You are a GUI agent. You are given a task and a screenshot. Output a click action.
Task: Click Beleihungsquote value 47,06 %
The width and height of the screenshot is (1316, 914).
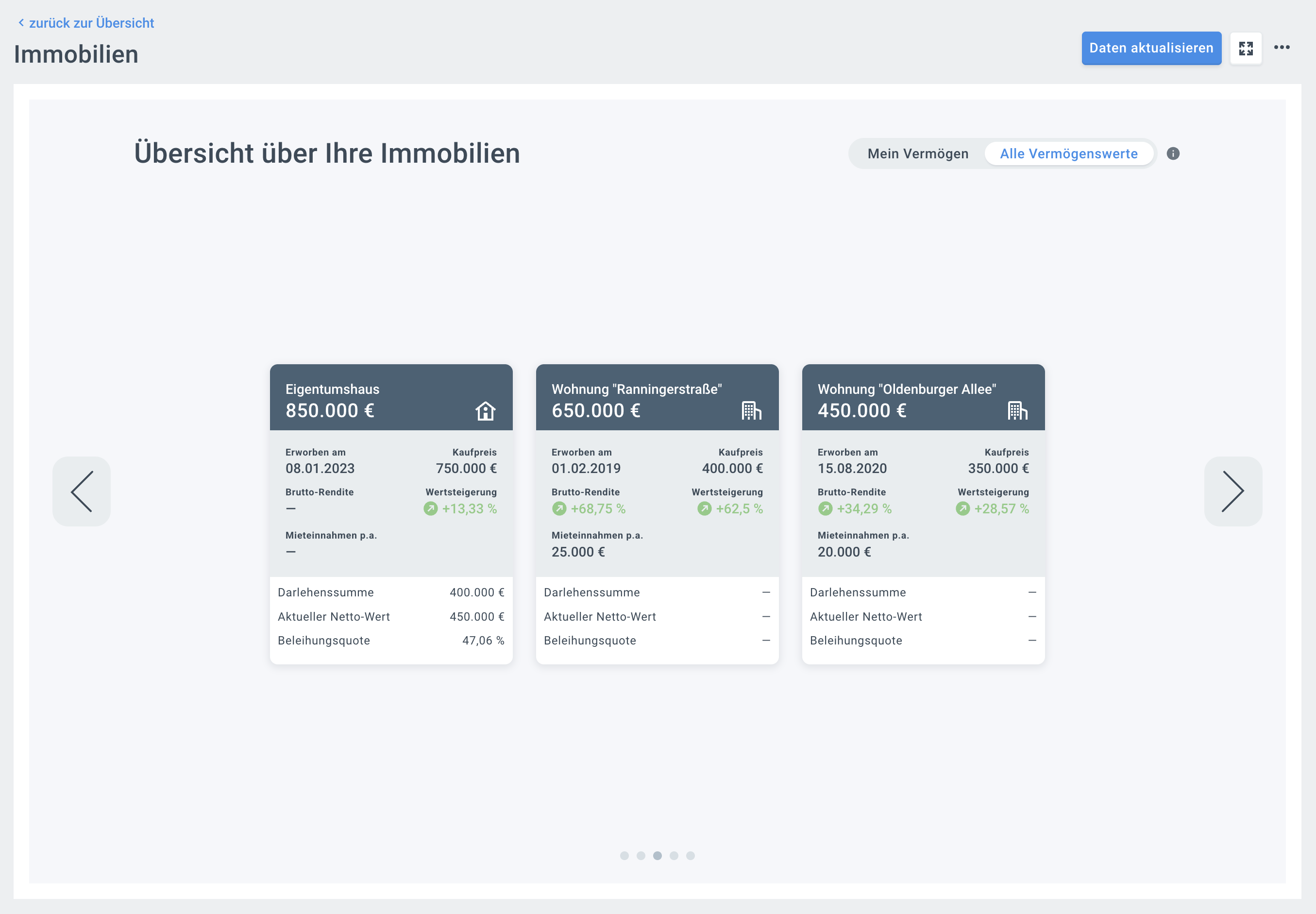(x=483, y=641)
